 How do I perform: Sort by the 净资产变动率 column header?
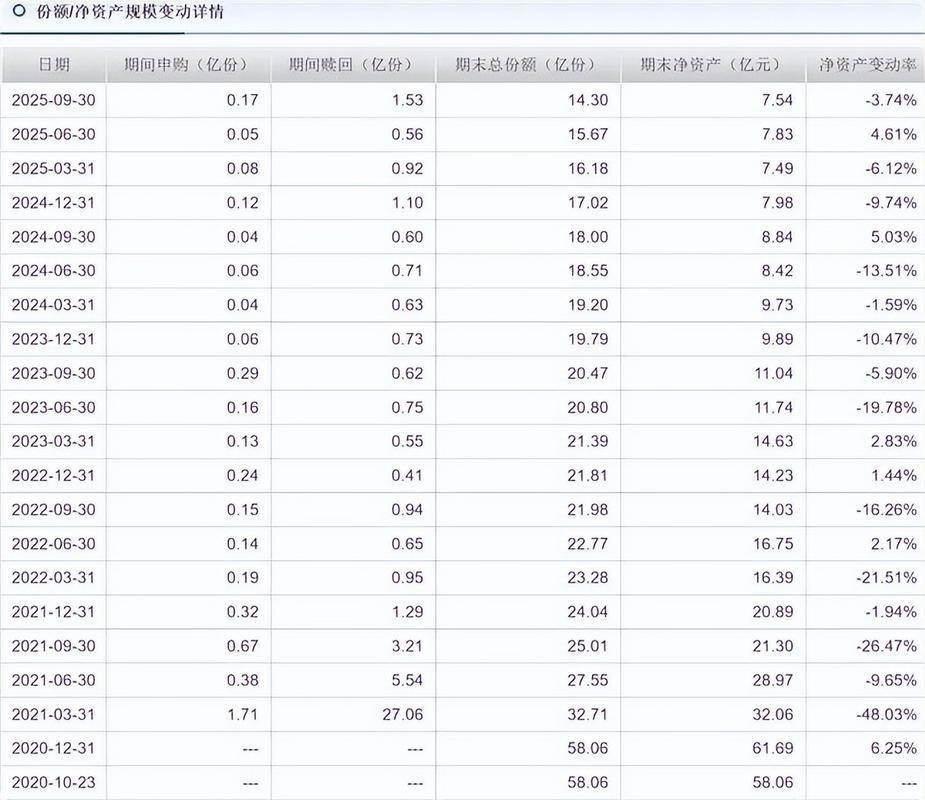866,64
